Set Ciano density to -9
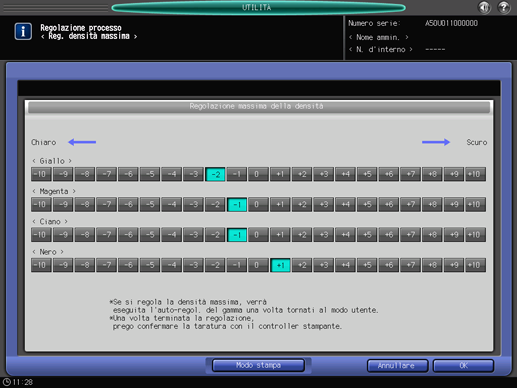This screenshot has width=517, height=388. 63,235
